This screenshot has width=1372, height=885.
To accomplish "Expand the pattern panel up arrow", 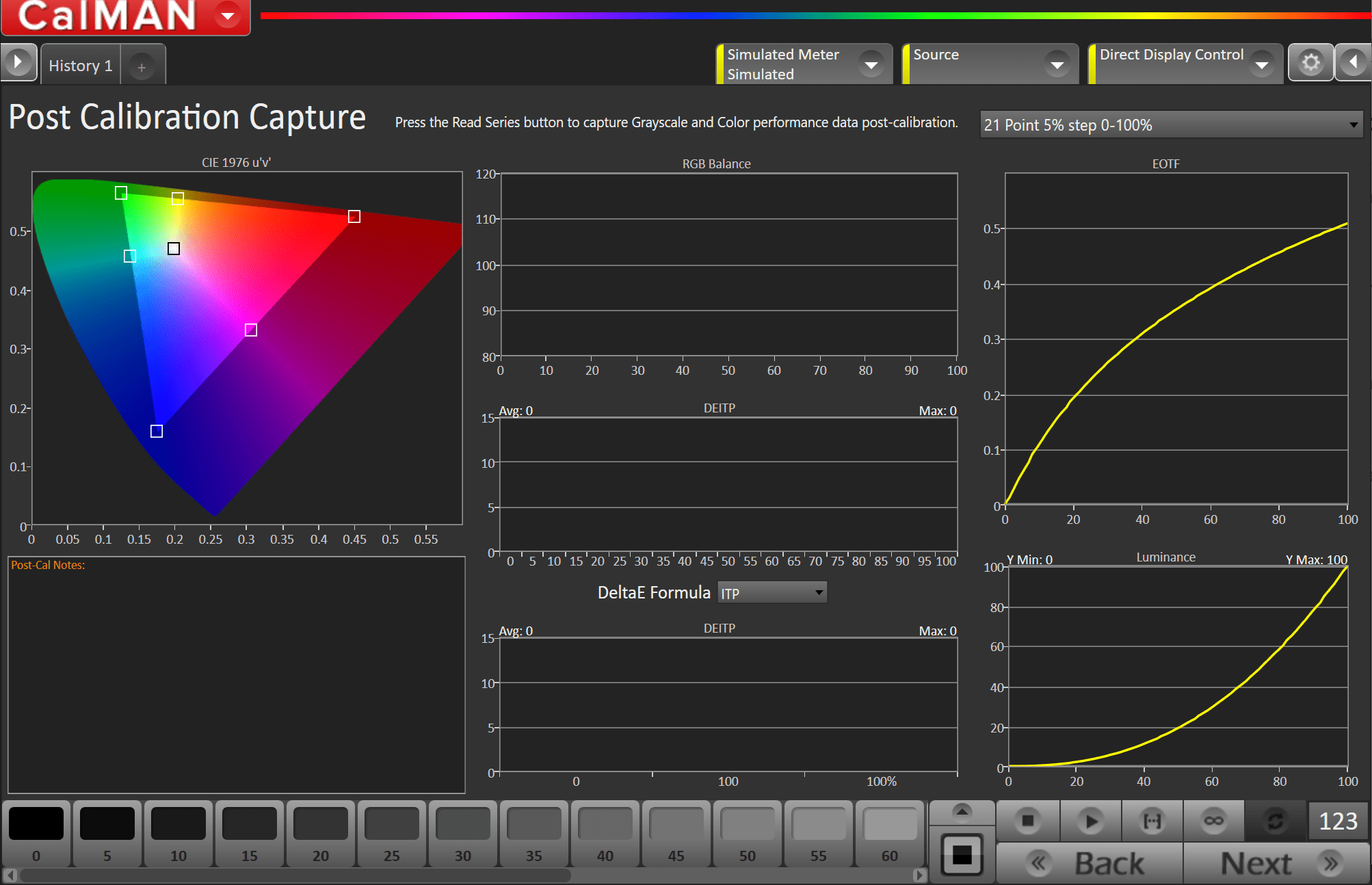I will click(962, 812).
